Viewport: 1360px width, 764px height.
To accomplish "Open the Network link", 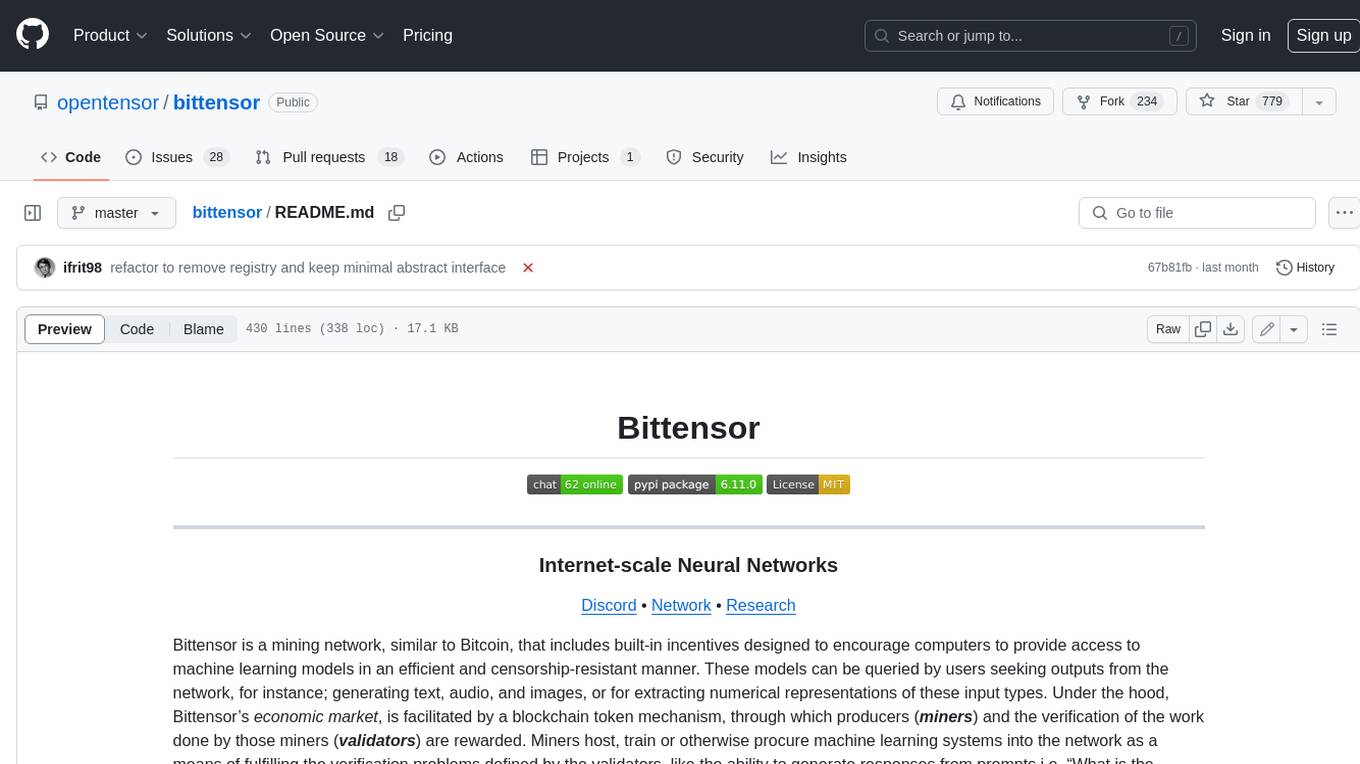I will [x=681, y=605].
